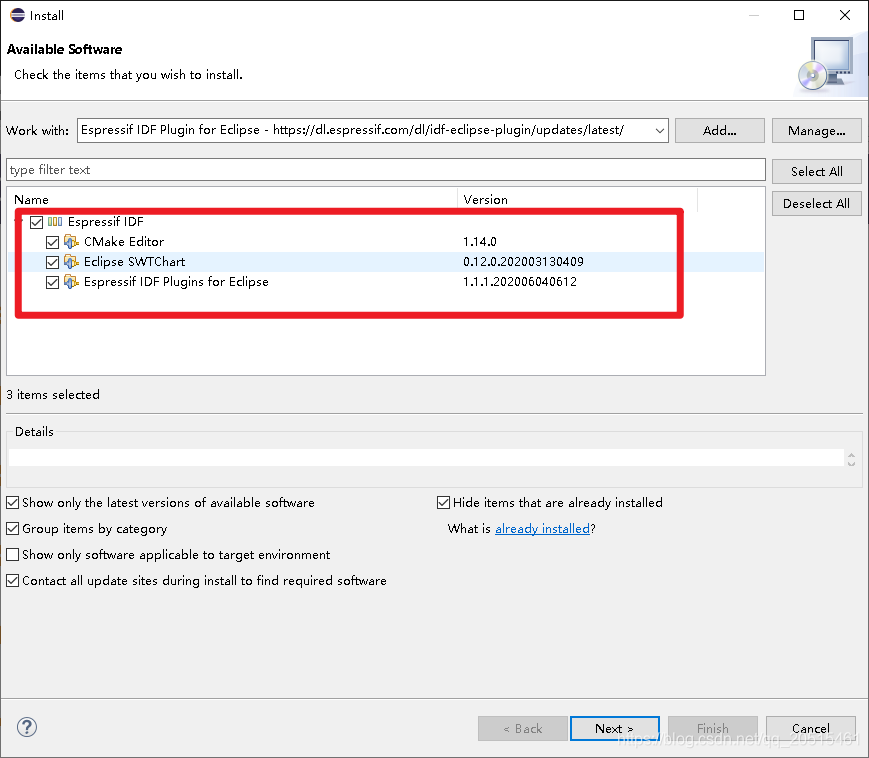Click the type filter text field
Image resolution: width=869 pixels, height=758 pixels.
[x=386, y=170]
